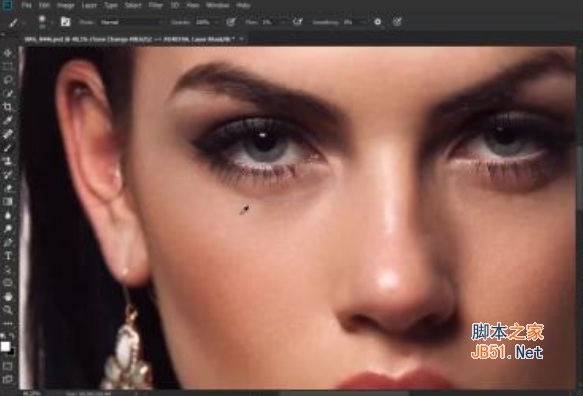
Task: Select the Hand tool
Action: 8,296
